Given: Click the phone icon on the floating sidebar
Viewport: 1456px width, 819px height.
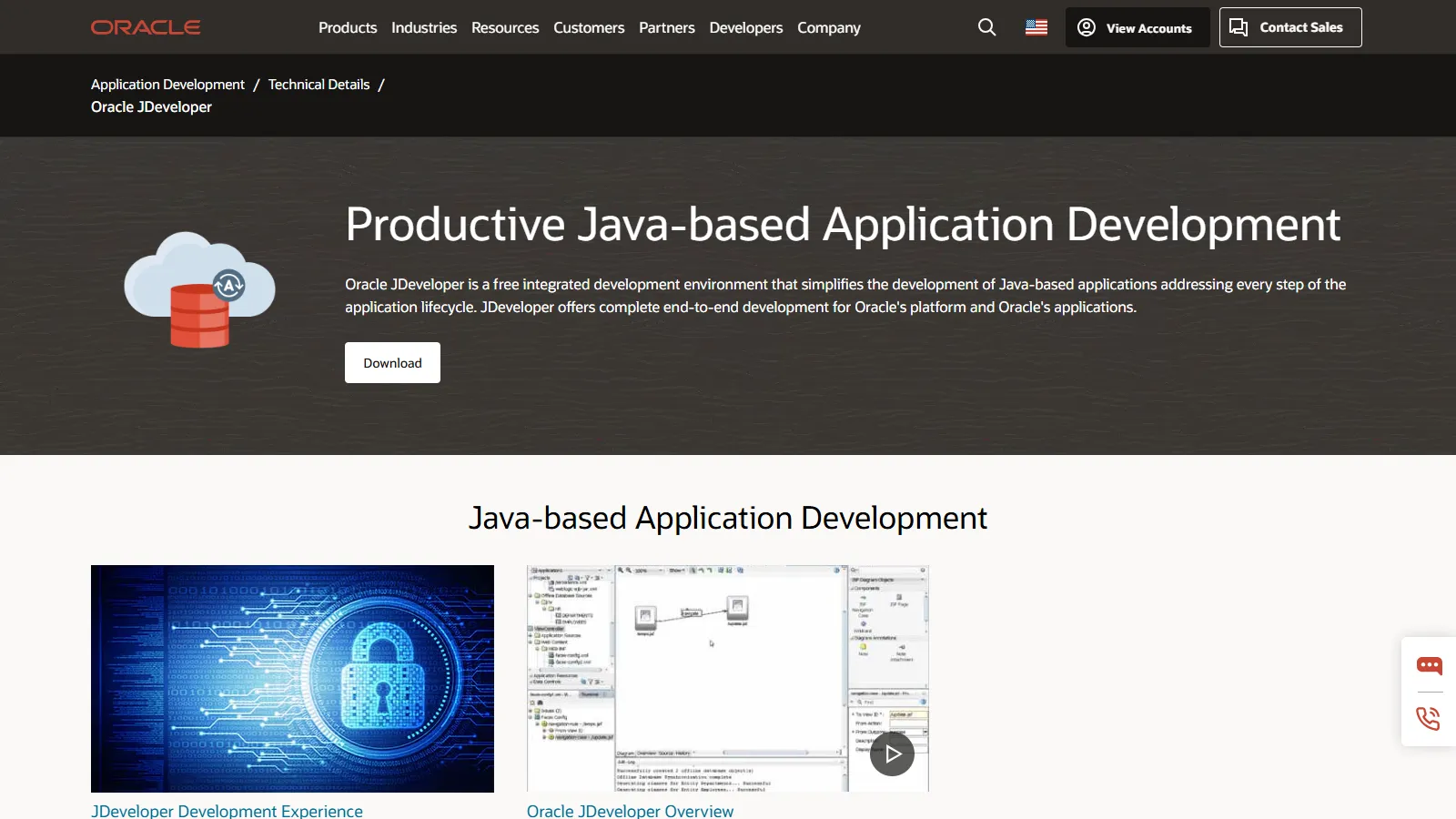Looking at the screenshot, I should (1429, 720).
